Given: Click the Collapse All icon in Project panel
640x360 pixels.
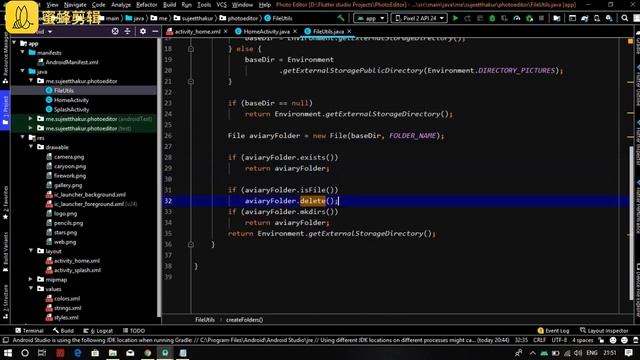Looking at the screenshot, I should [x=127, y=31].
